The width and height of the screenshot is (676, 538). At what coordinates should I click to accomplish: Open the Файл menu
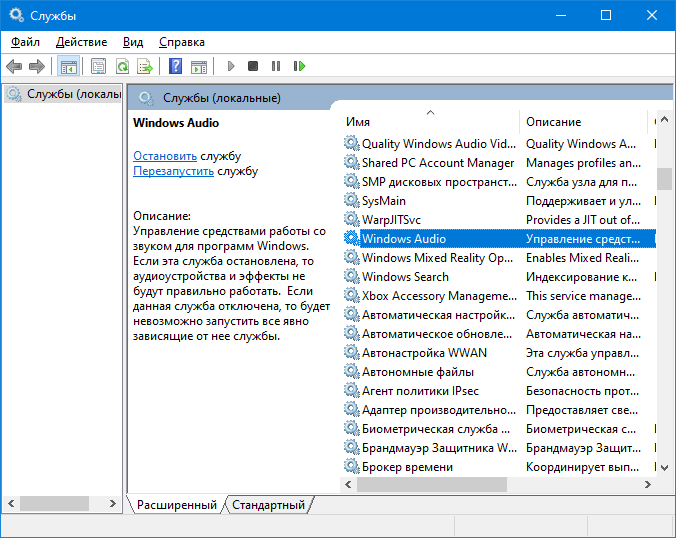click(25, 42)
